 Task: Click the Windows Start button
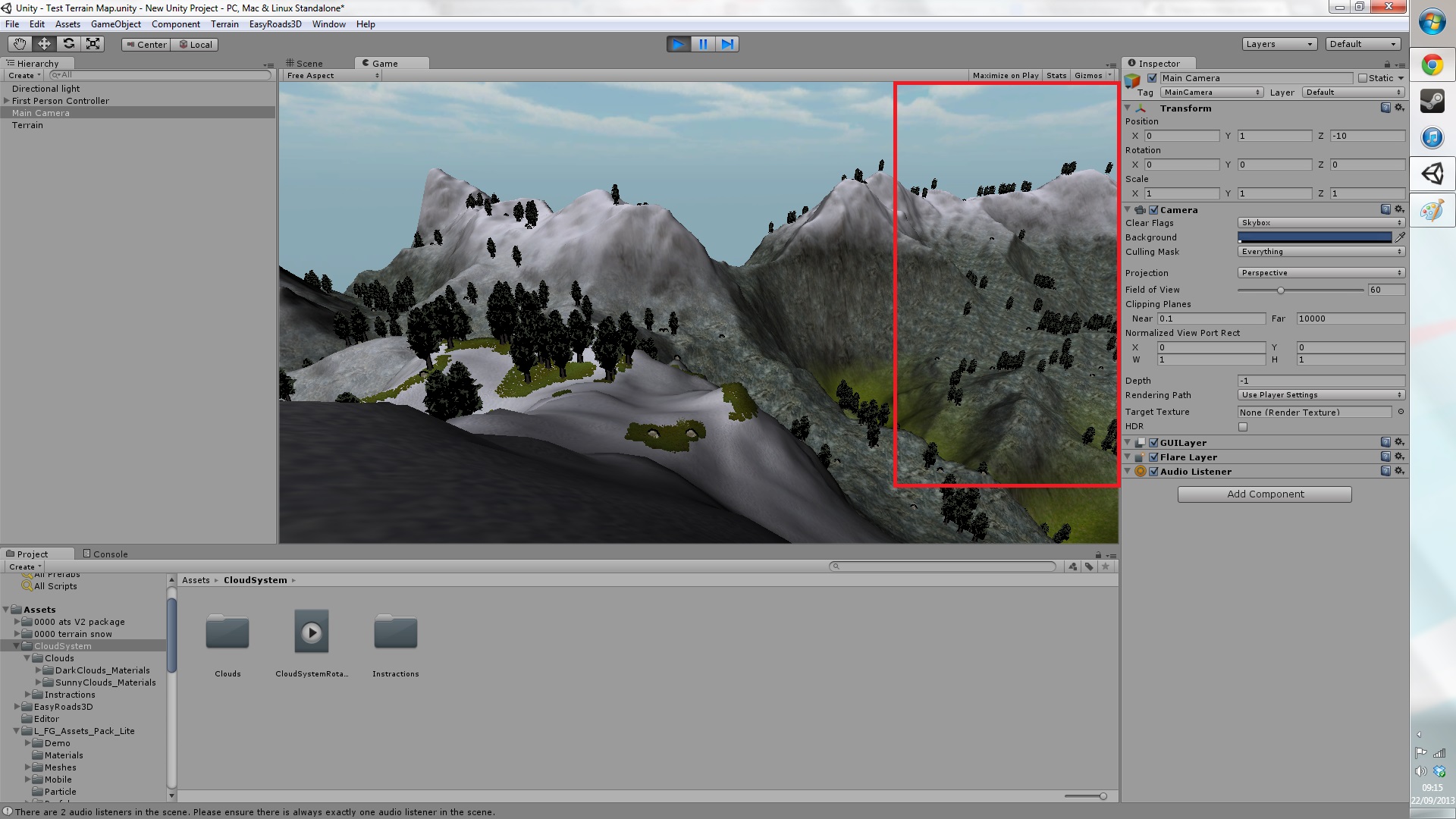(1432, 23)
